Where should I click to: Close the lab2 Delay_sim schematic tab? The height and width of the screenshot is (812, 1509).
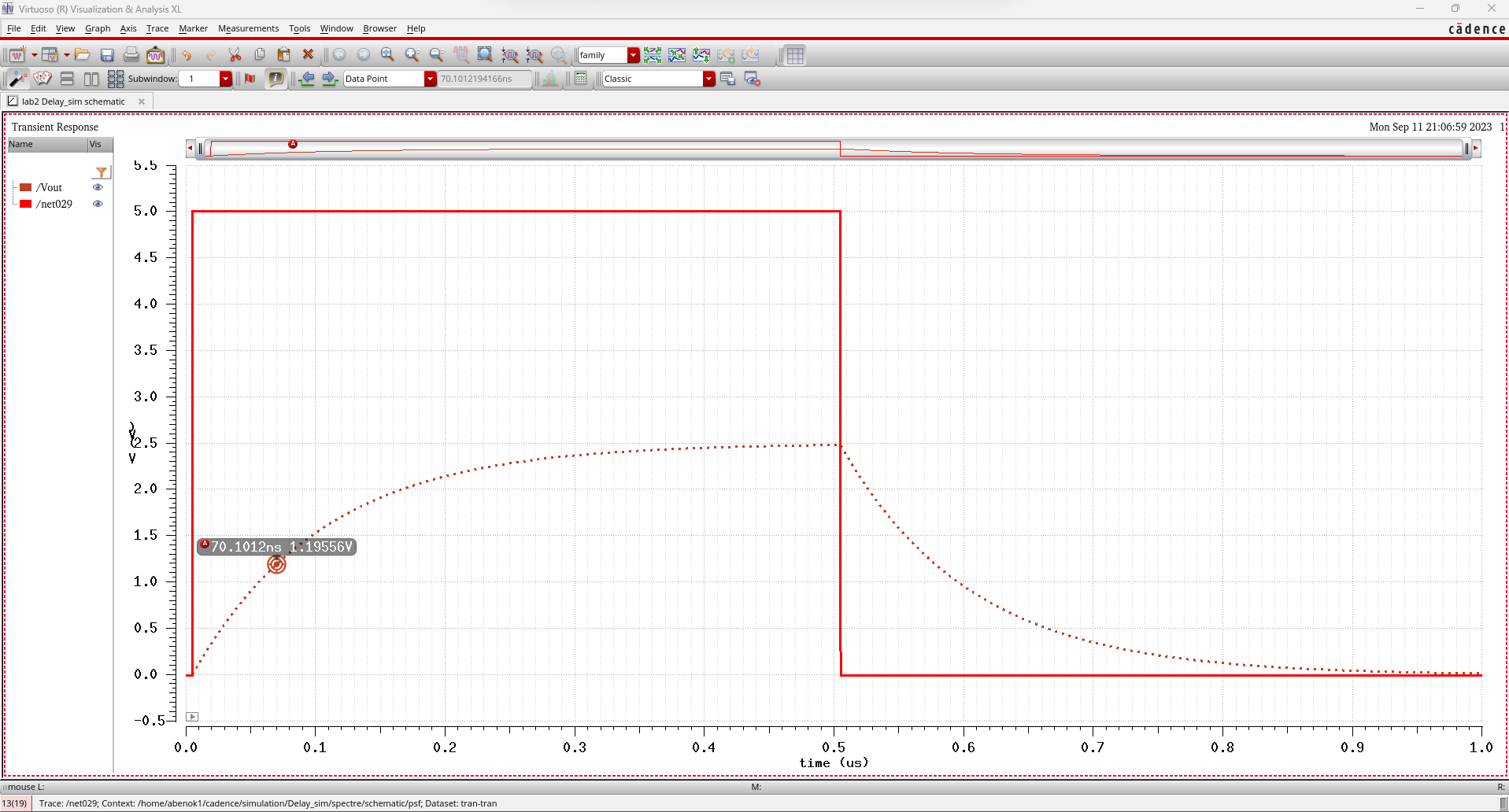(142, 101)
